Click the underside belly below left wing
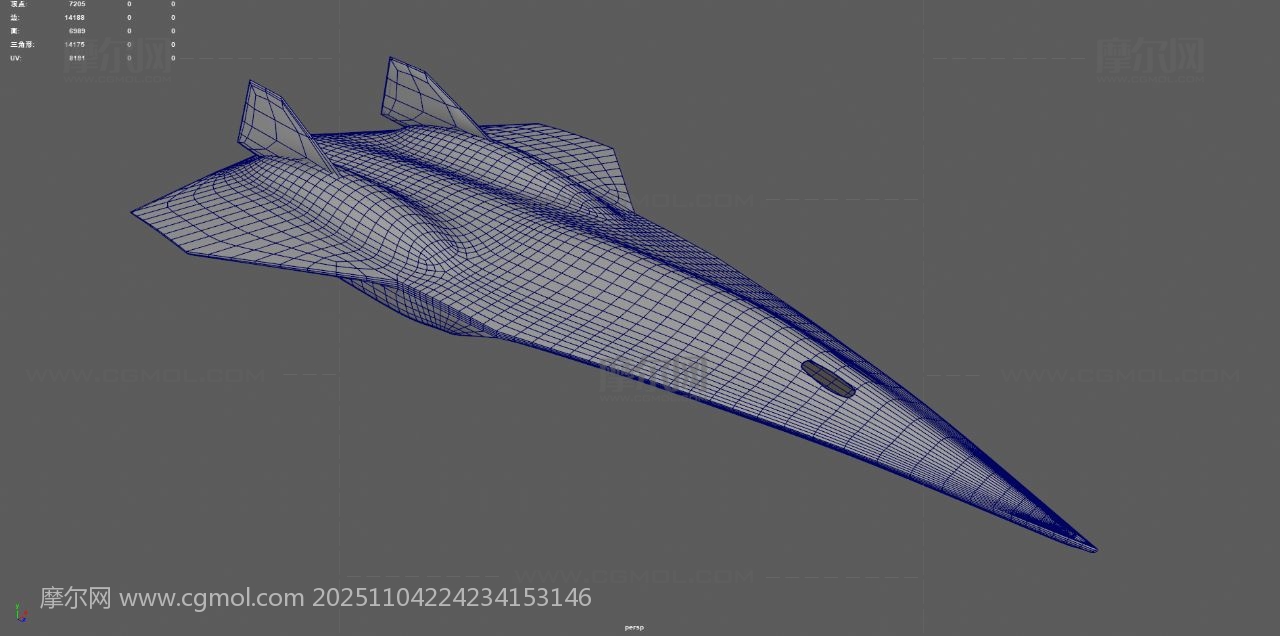The image size is (1280, 636). point(420,305)
